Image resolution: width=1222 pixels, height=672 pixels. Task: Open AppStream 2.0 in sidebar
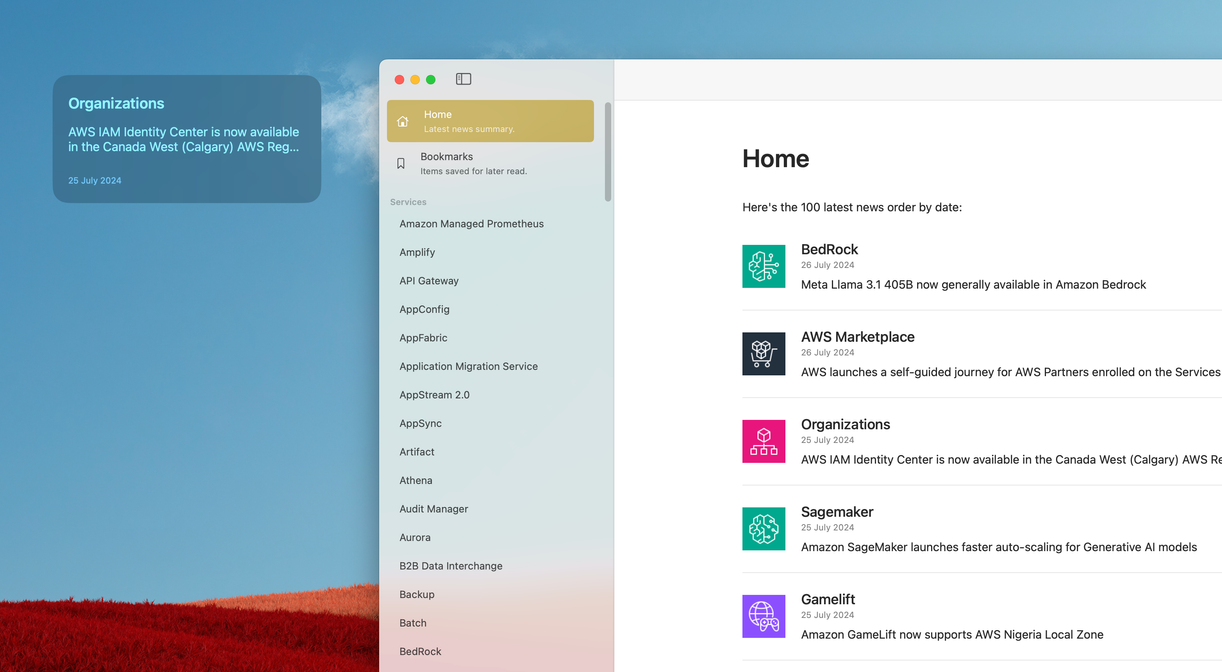[434, 395]
